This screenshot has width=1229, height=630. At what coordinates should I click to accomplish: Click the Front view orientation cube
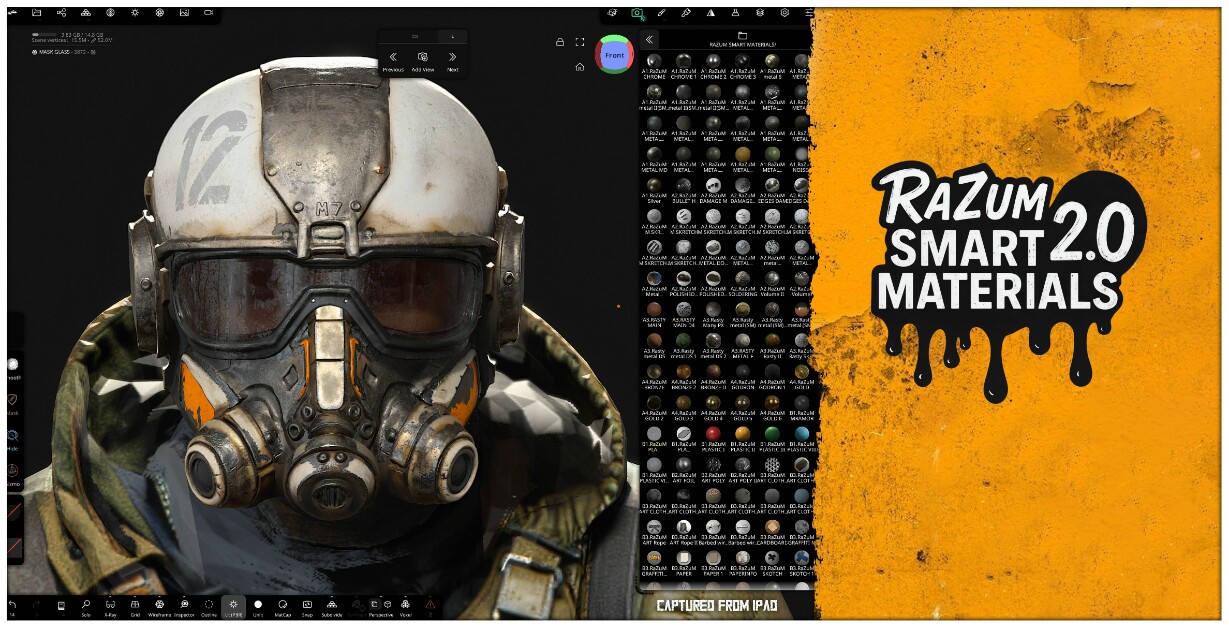coord(614,55)
